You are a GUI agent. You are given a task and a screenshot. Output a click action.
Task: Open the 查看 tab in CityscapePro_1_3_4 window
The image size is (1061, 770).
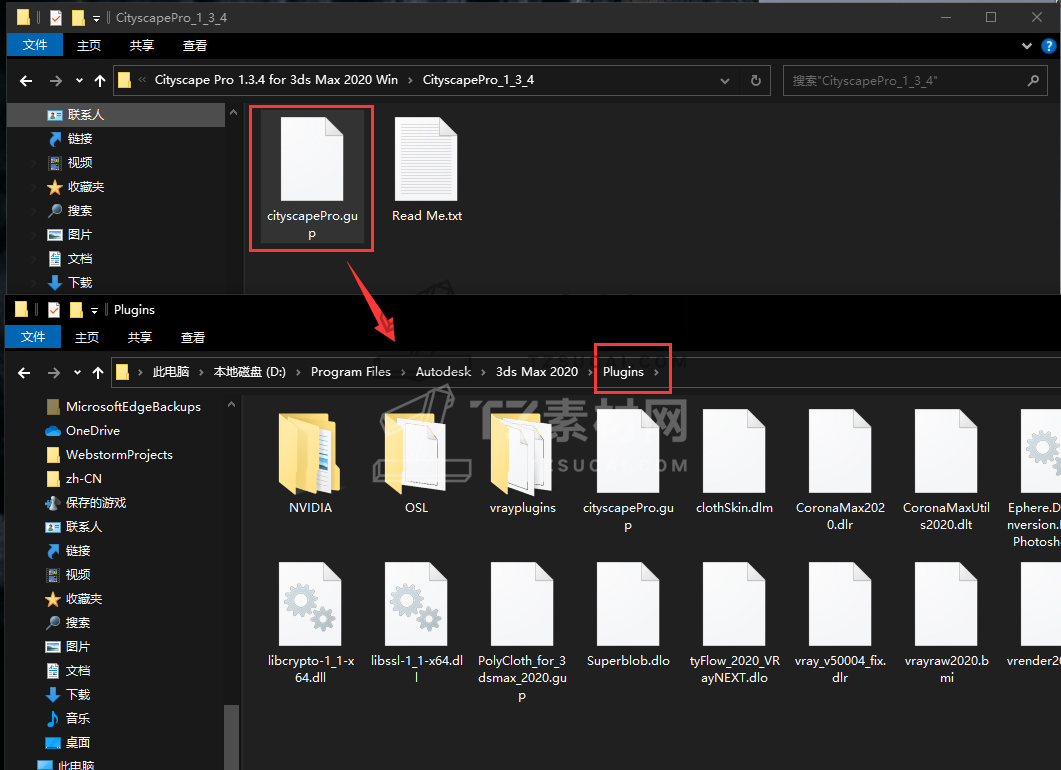click(x=194, y=45)
